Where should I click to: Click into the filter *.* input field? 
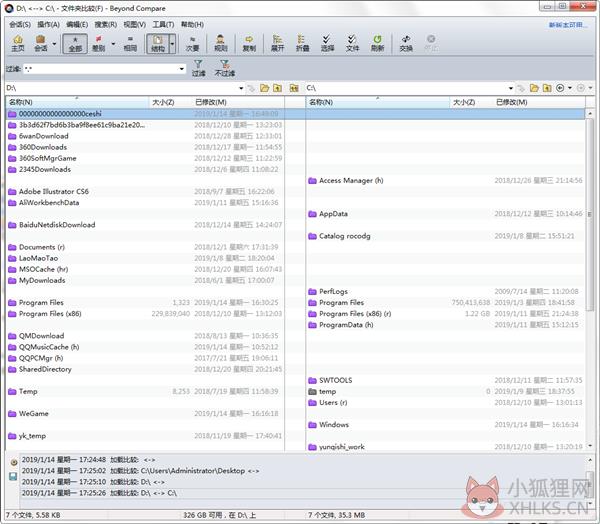point(100,69)
